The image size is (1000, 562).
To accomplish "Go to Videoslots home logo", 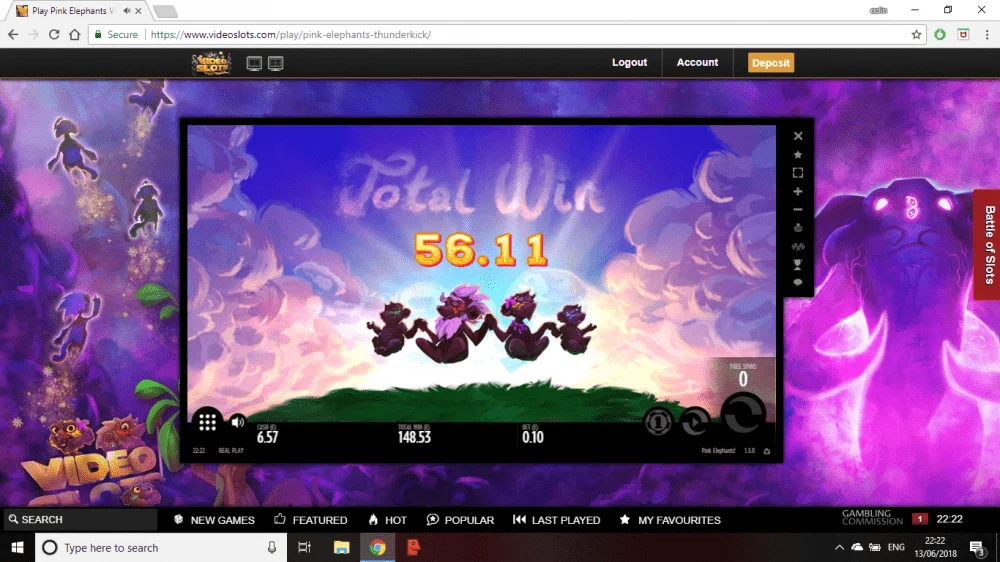I will pos(211,63).
